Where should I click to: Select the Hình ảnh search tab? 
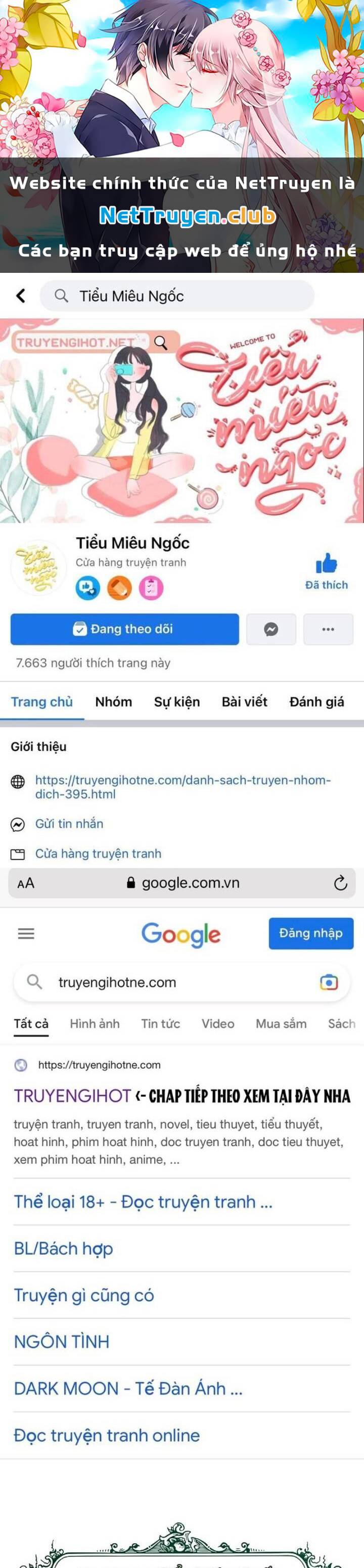pyautogui.click(x=95, y=1024)
